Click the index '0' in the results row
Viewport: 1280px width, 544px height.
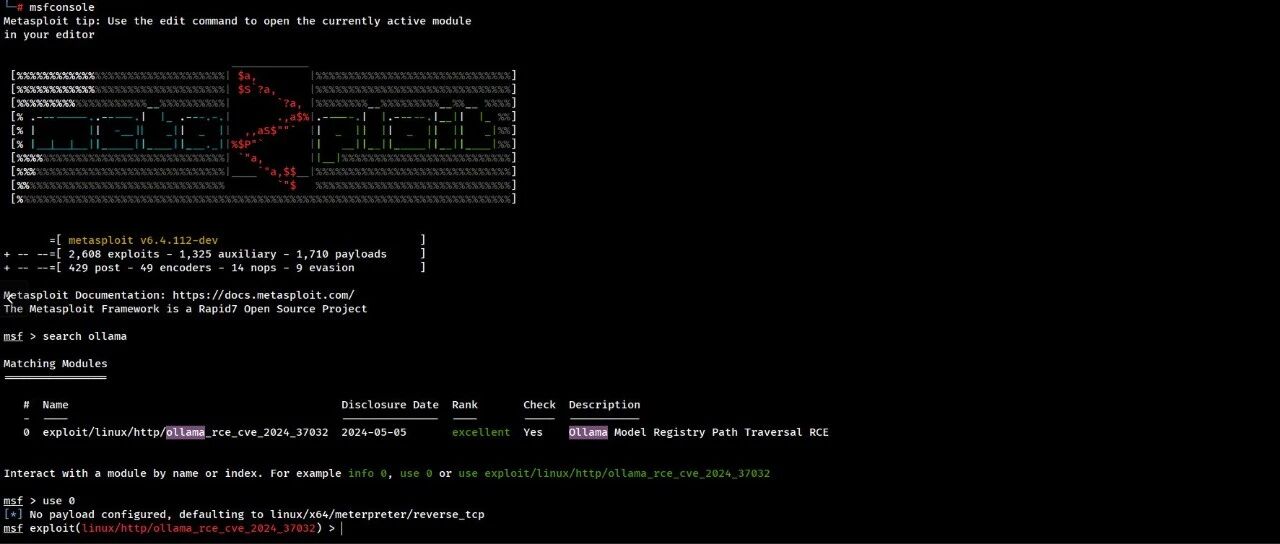pyautogui.click(x=26, y=433)
